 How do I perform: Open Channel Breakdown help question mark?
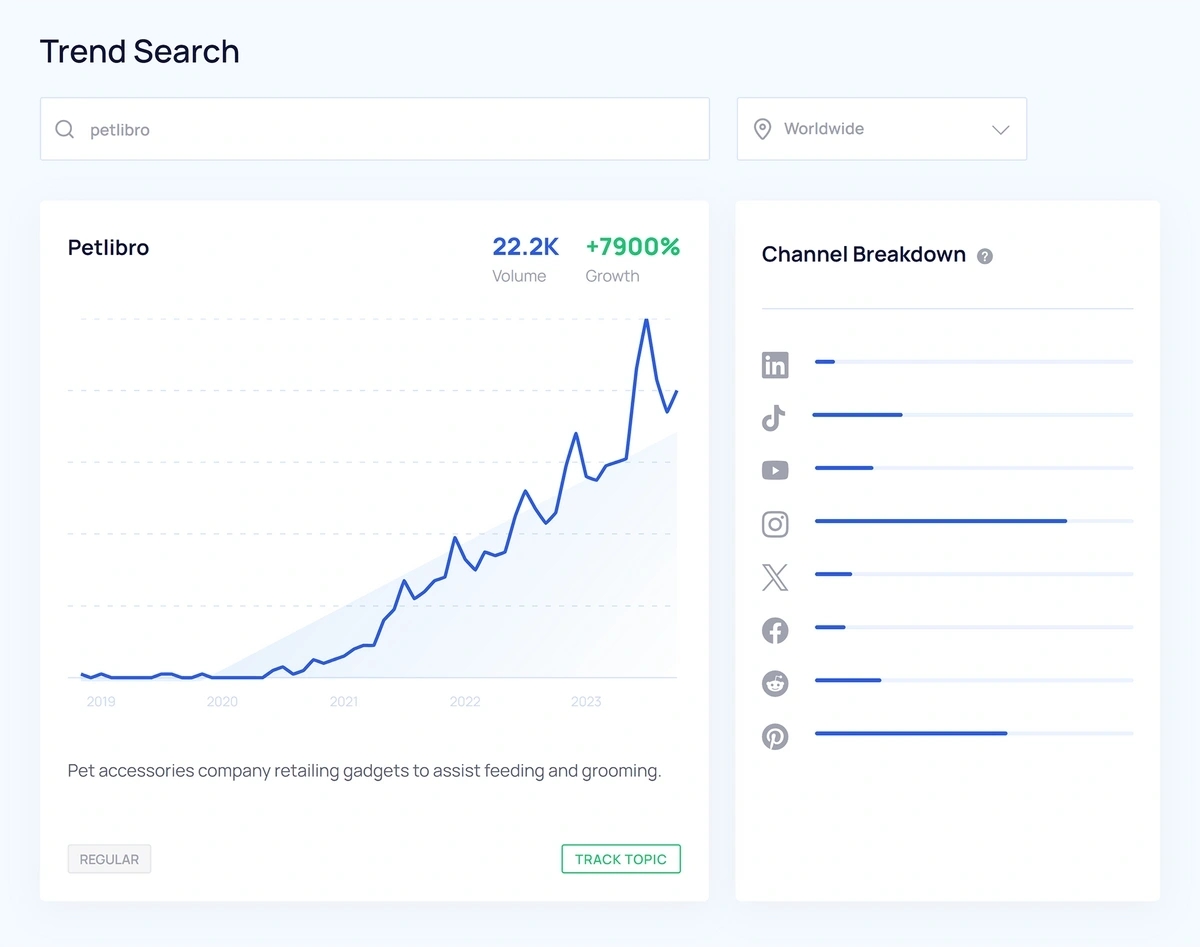(x=985, y=256)
